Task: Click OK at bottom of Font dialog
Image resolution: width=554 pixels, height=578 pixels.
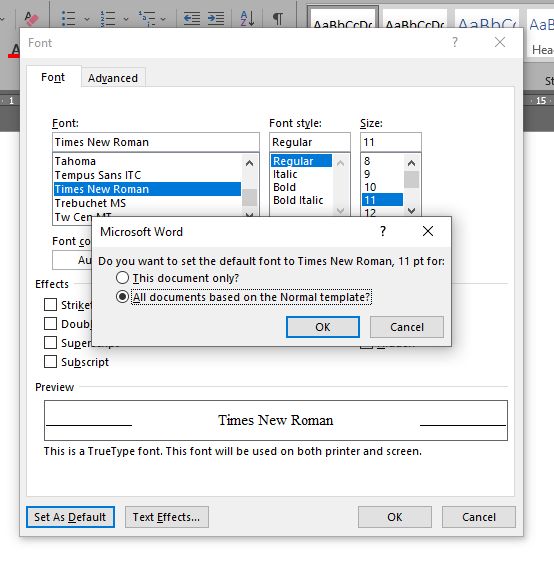Action: click(x=395, y=517)
